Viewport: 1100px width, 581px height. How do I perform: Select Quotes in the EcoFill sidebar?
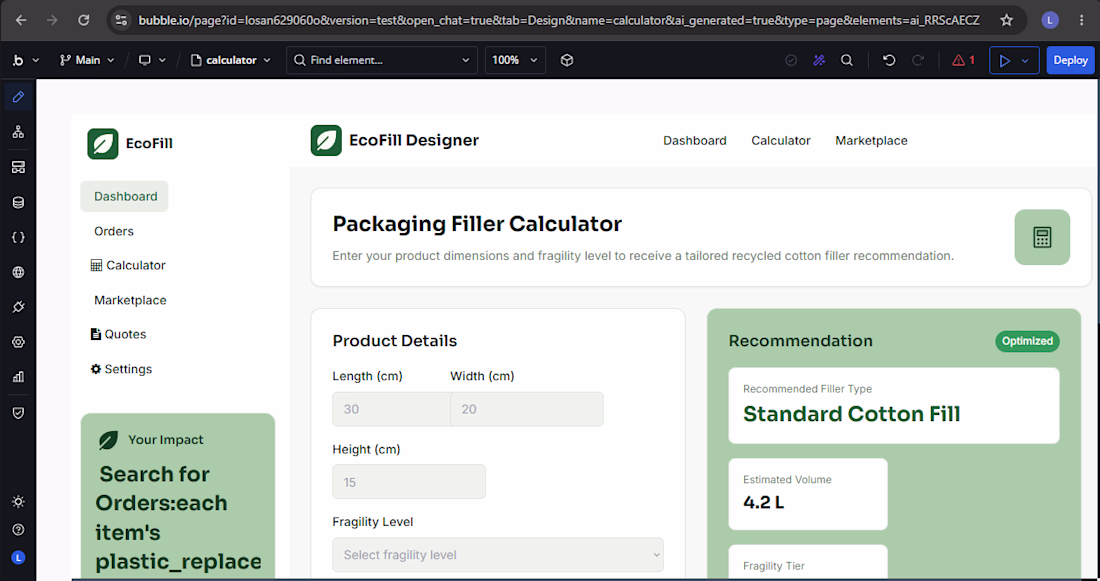click(x=118, y=334)
